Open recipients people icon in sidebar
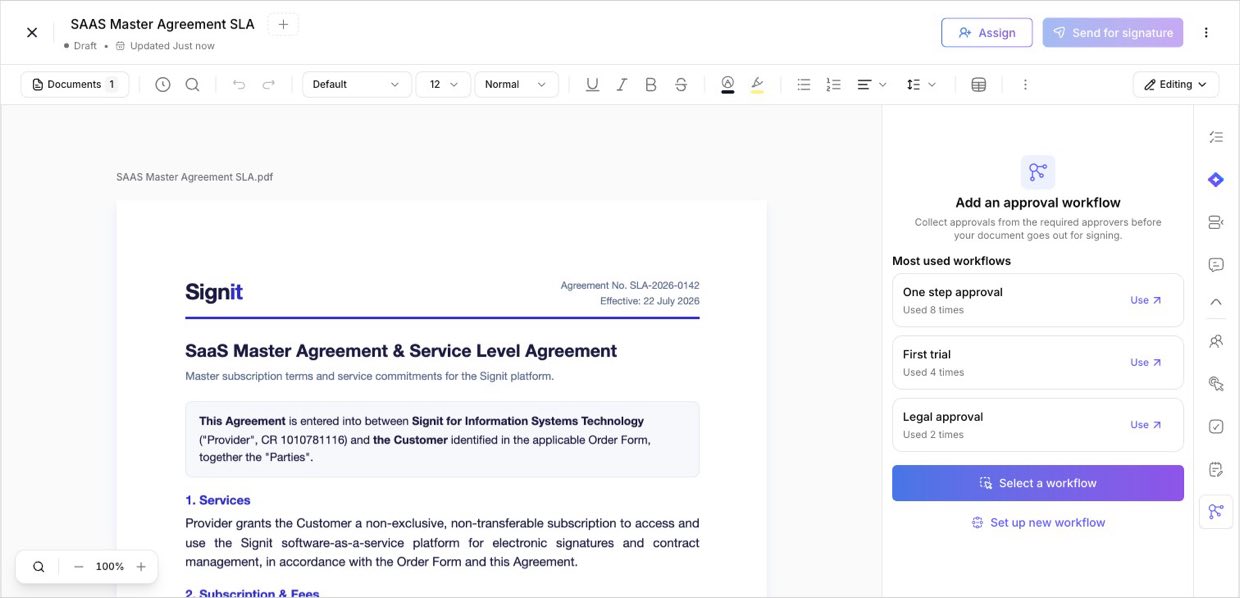The image size is (1240, 598). click(1216, 341)
